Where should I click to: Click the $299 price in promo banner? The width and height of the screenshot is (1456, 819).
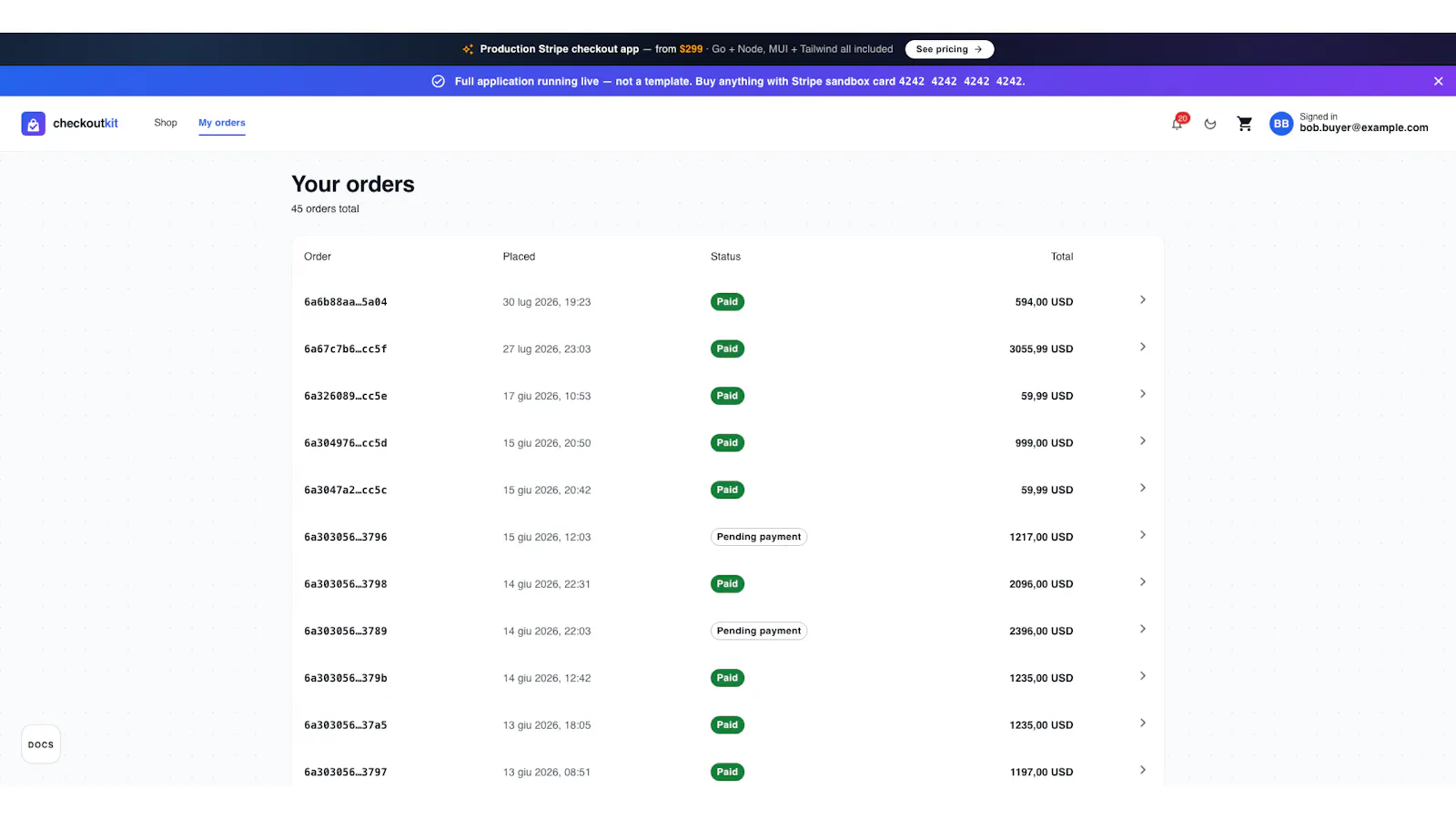tap(691, 49)
